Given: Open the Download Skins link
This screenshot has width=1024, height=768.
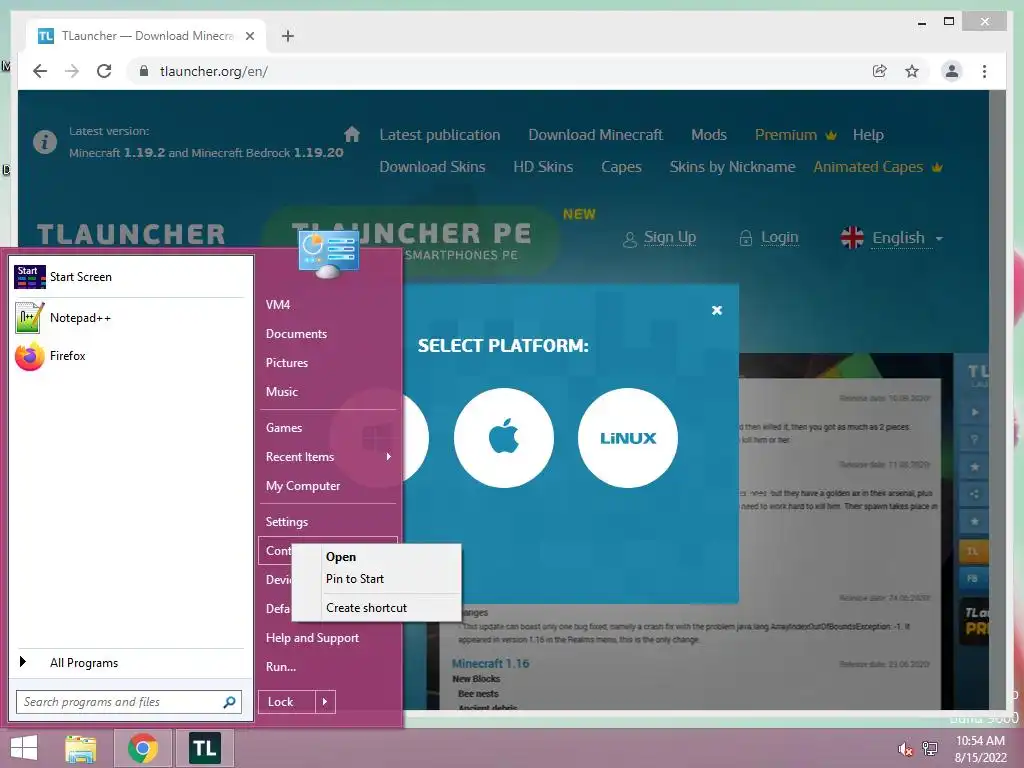Looking at the screenshot, I should pyautogui.click(x=432, y=167).
